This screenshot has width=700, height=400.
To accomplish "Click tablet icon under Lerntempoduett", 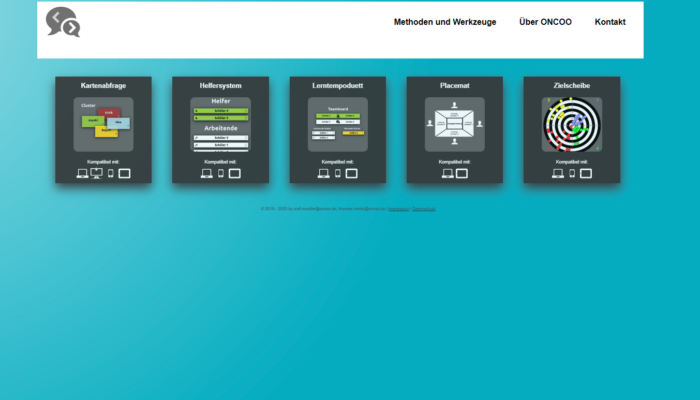I will pos(352,173).
